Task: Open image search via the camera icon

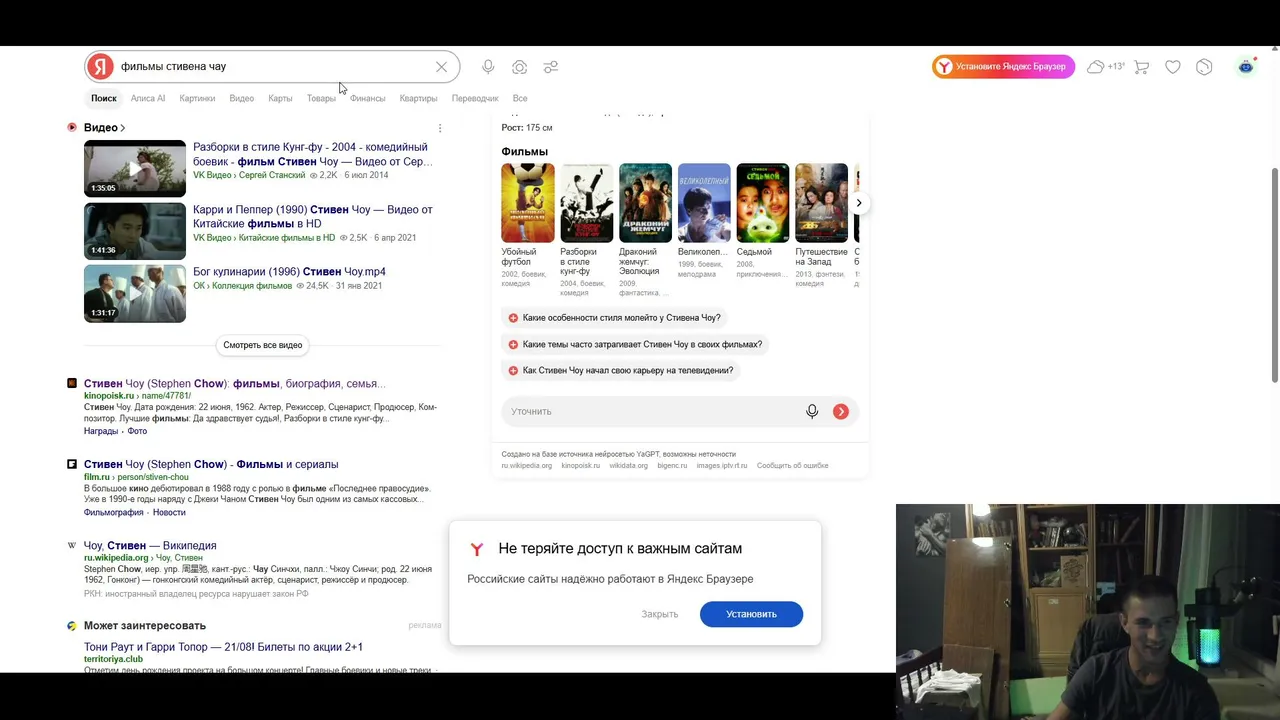Action: 519,67
